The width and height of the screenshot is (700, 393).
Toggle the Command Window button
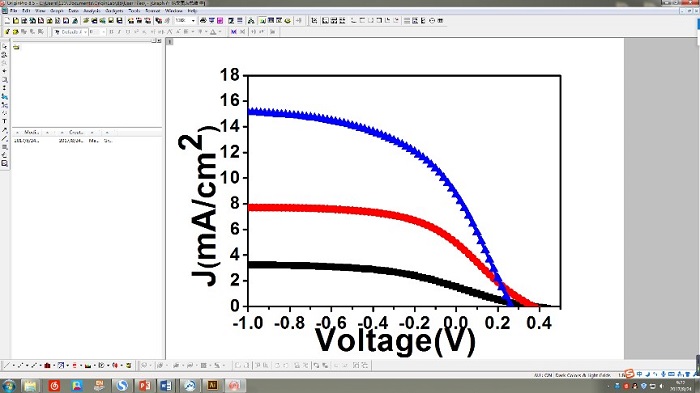[279, 21]
